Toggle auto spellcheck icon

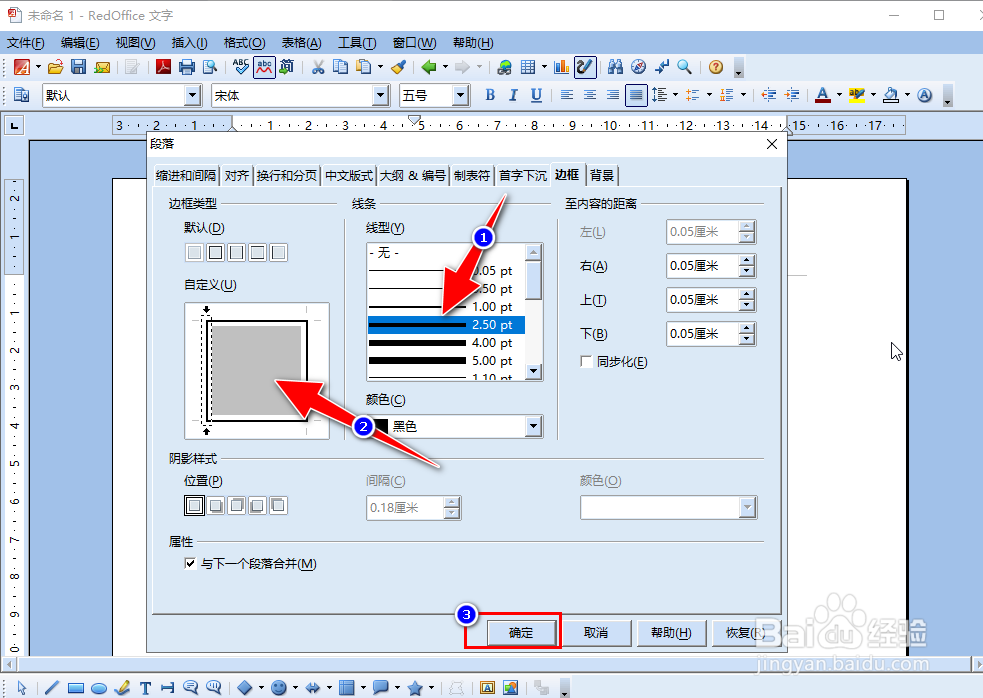pyautogui.click(x=264, y=66)
